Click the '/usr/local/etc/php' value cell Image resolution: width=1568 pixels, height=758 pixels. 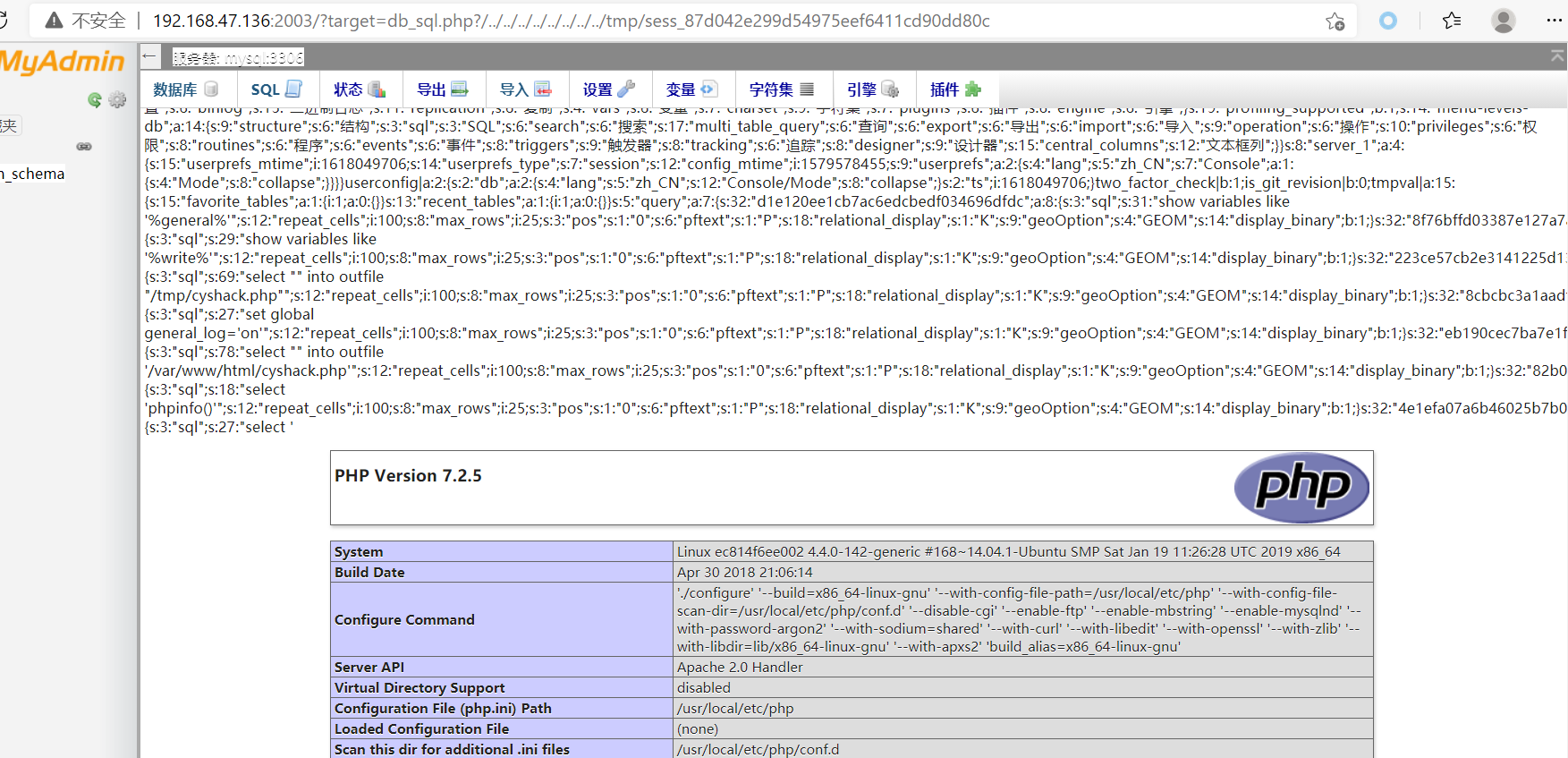1022,709
